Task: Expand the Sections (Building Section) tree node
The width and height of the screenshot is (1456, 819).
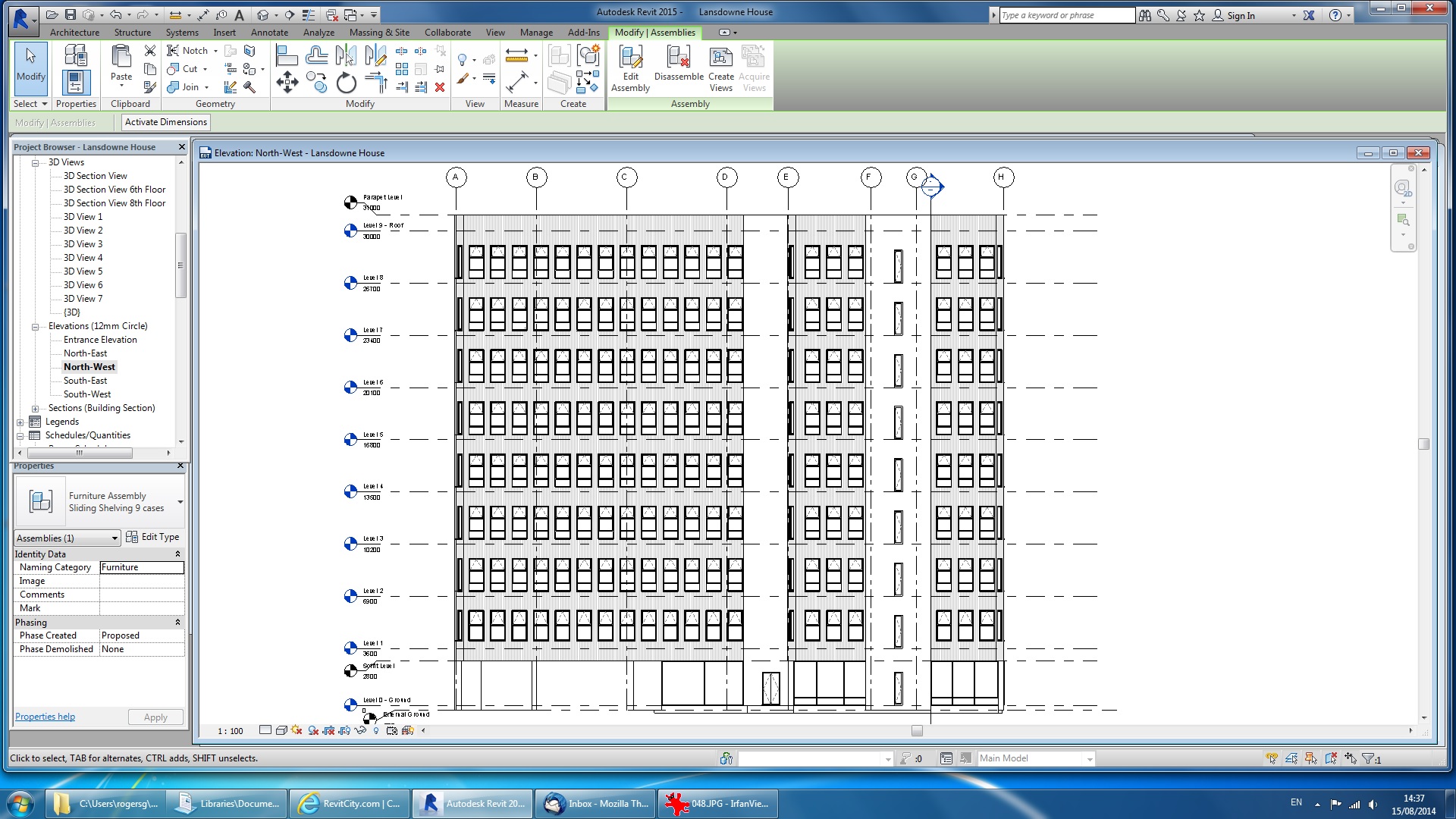Action: point(35,409)
